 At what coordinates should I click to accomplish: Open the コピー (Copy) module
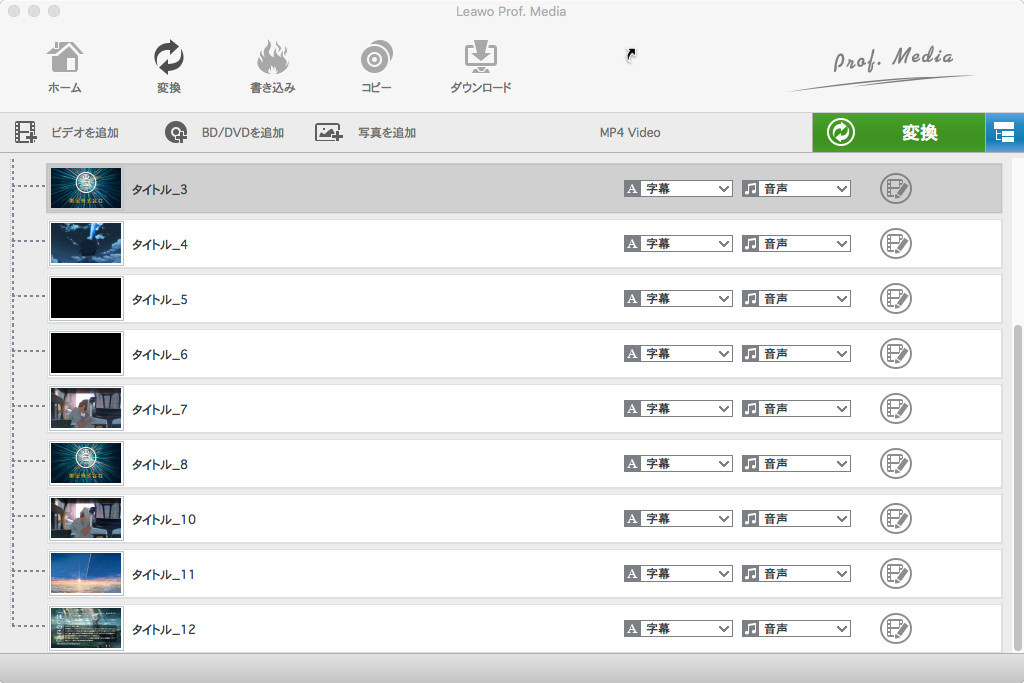click(376, 67)
